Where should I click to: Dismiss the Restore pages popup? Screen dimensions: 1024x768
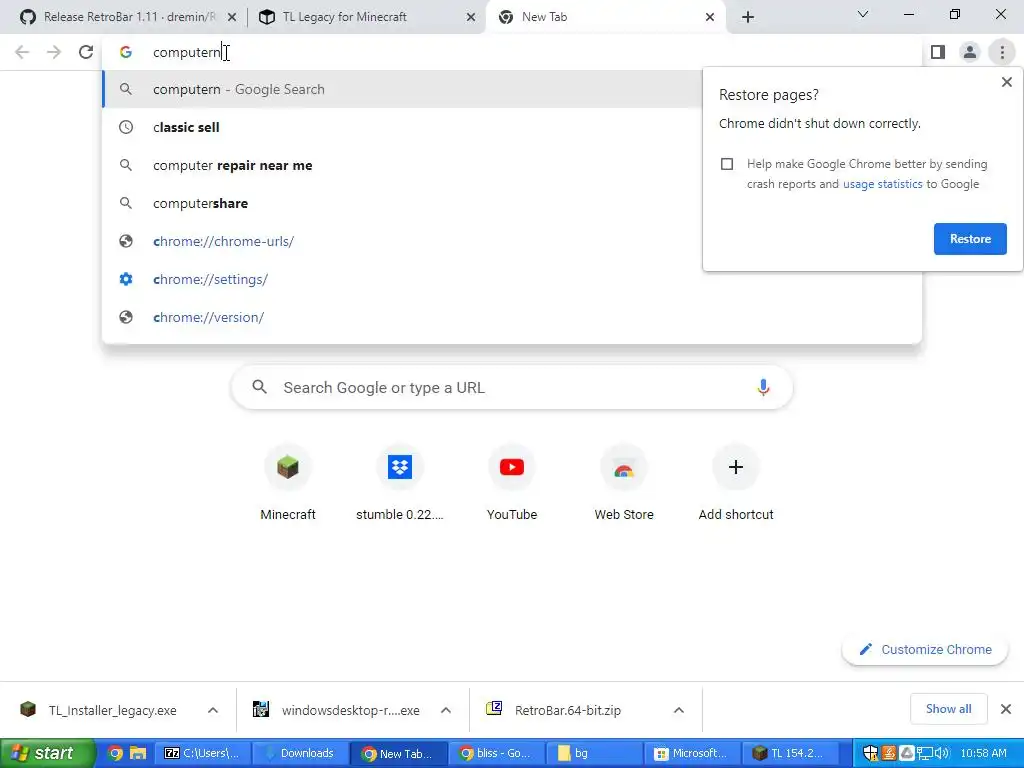click(x=1006, y=82)
